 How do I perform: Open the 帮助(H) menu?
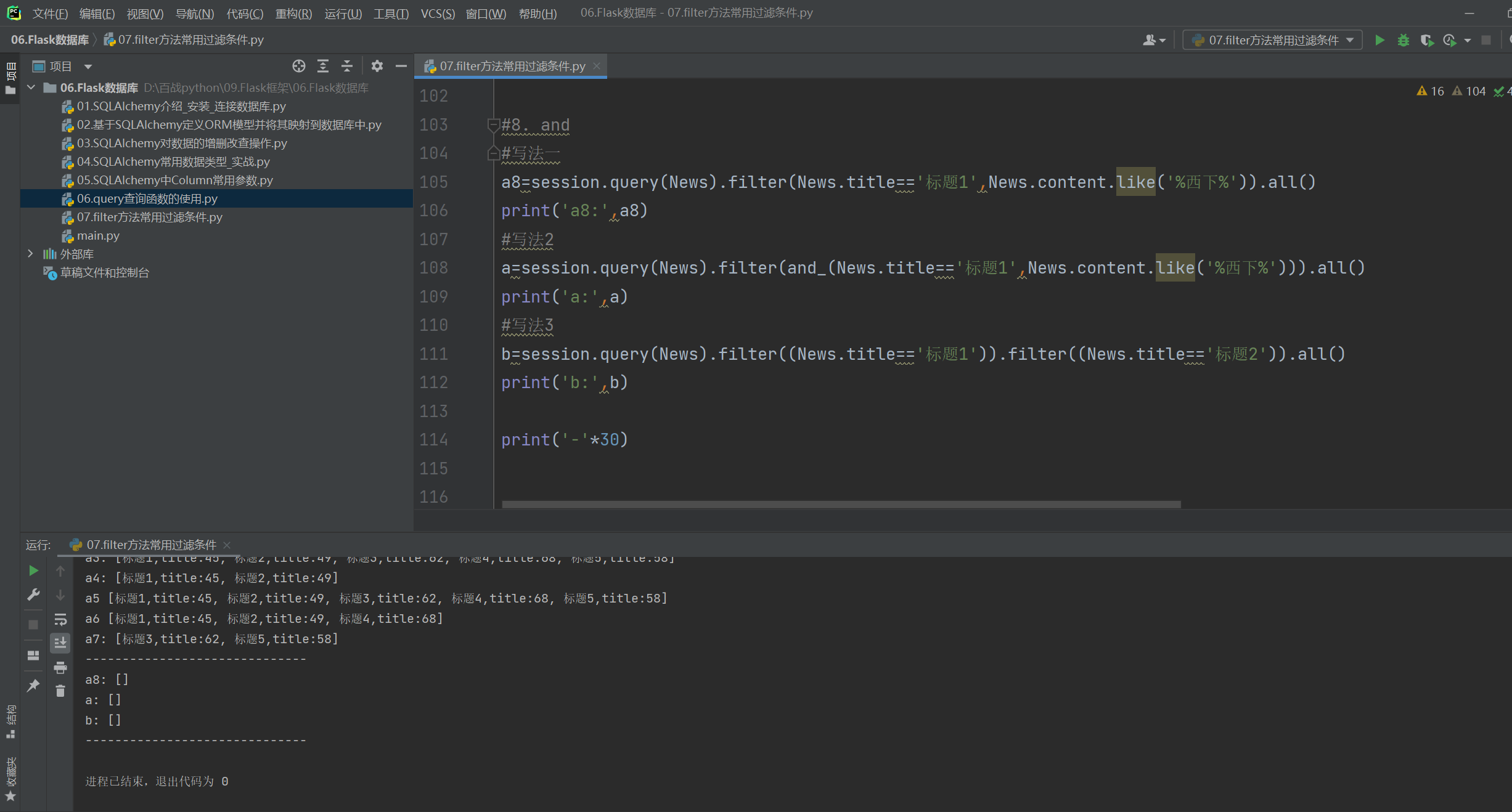(537, 14)
